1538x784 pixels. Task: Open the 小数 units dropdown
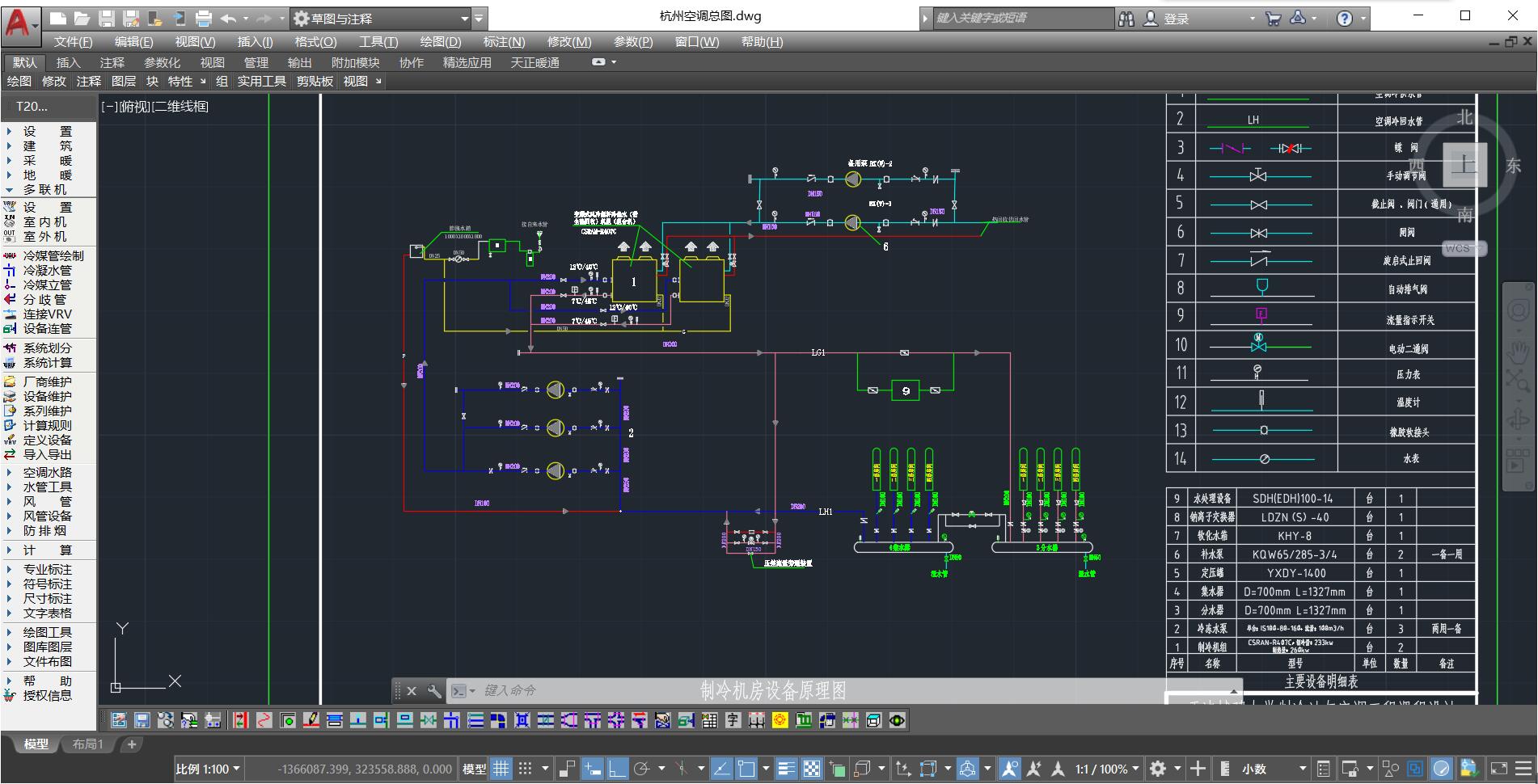[x=1274, y=769]
